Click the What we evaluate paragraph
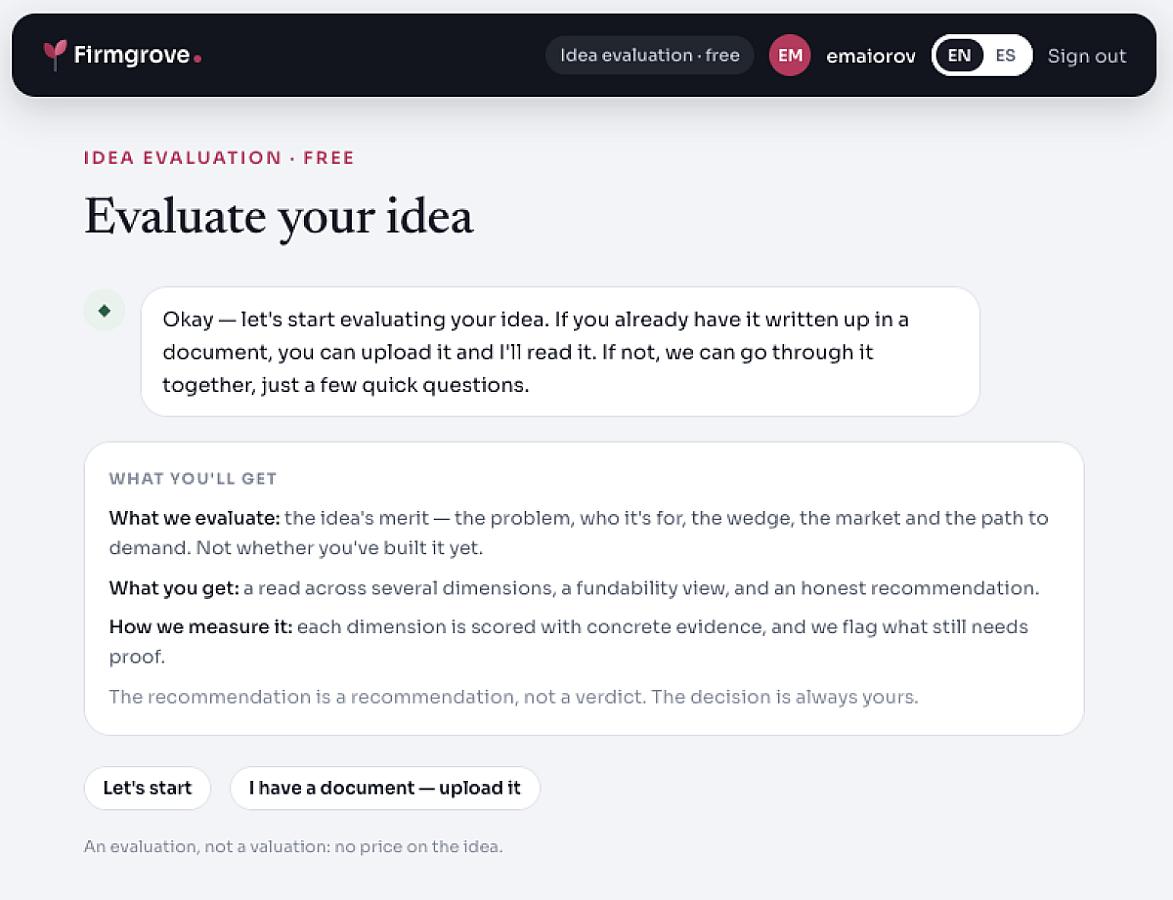This screenshot has width=1173, height=900. point(579,533)
